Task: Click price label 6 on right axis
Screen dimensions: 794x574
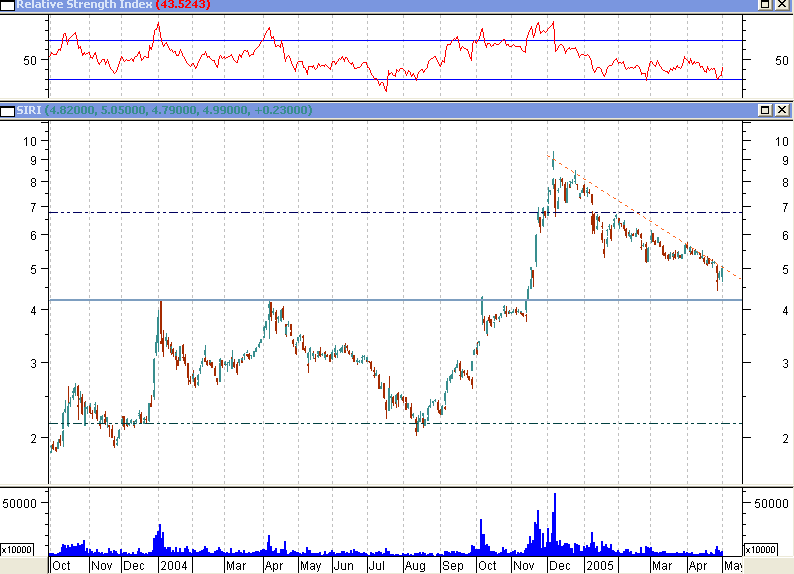Action: coord(785,235)
